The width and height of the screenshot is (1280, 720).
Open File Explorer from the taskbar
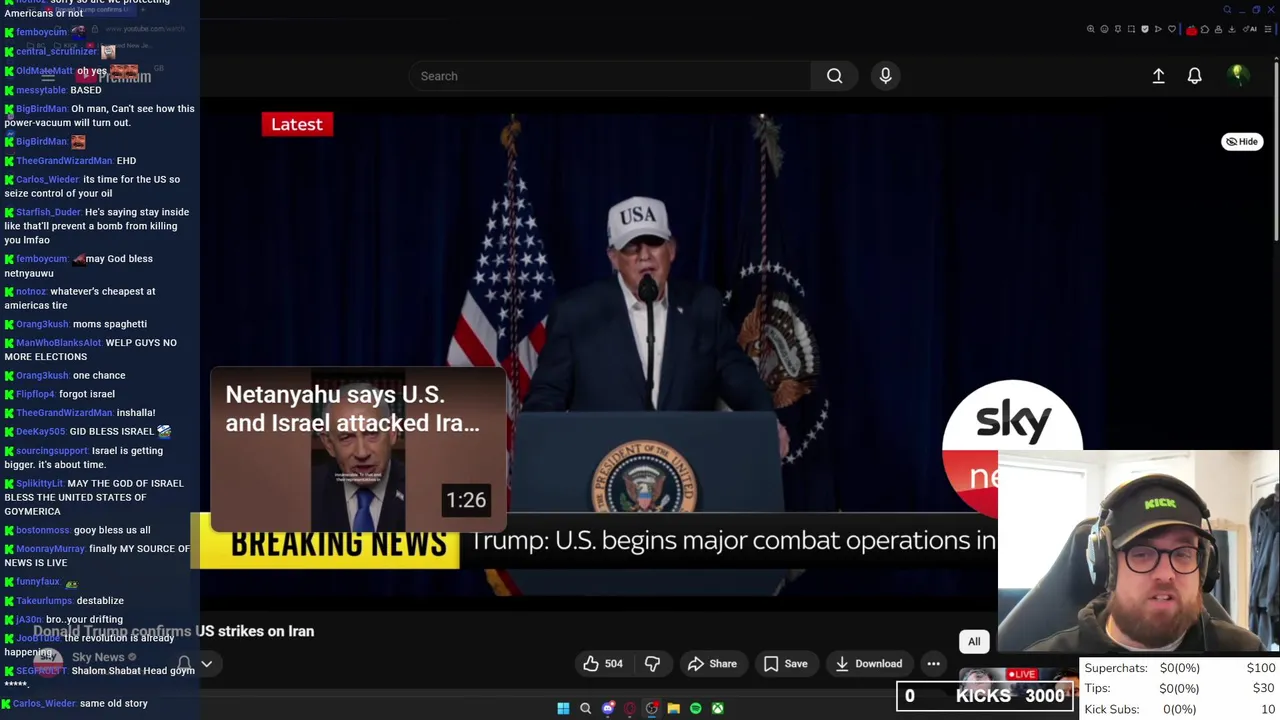click(673, 708)
